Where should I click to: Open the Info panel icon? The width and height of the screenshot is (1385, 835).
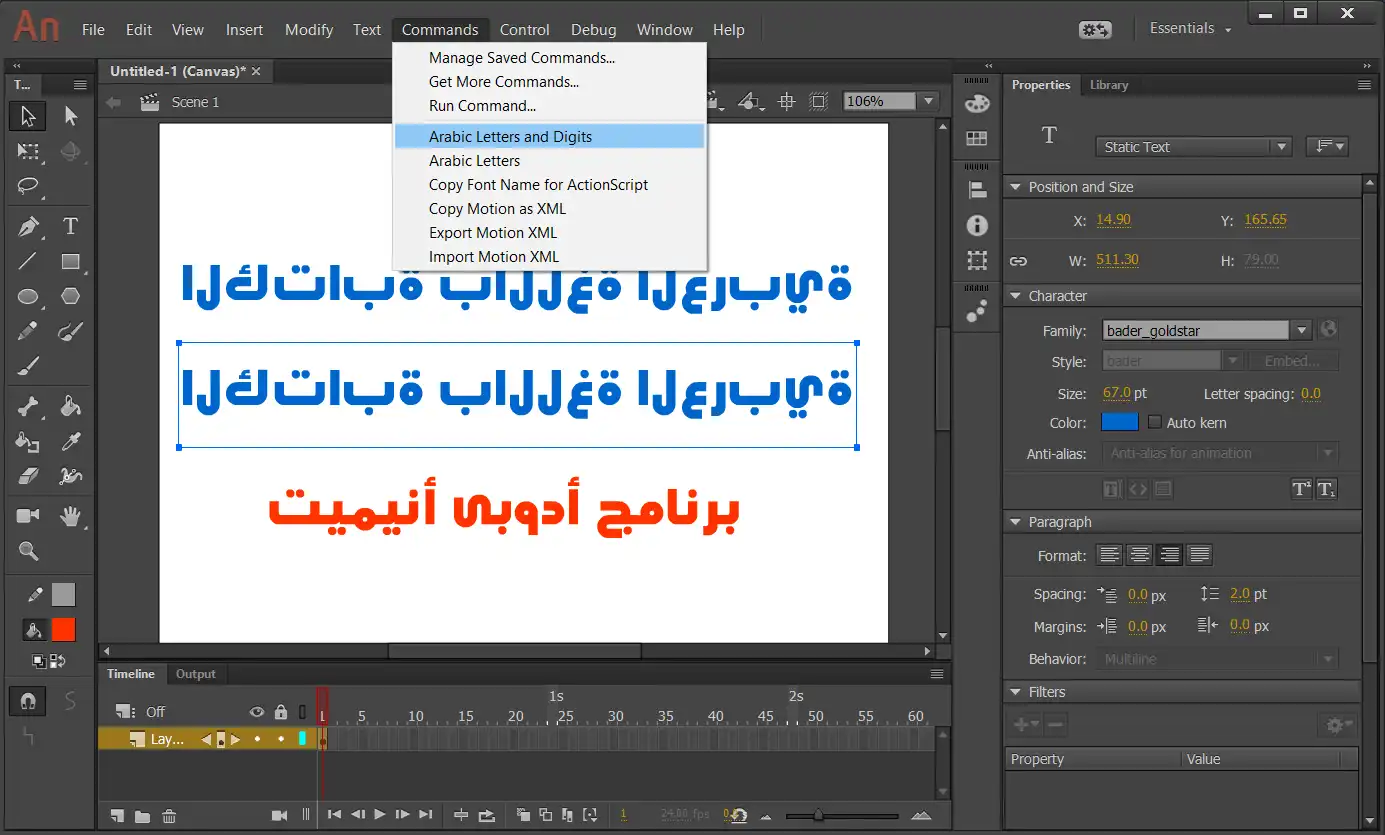[x=977, y=226]
